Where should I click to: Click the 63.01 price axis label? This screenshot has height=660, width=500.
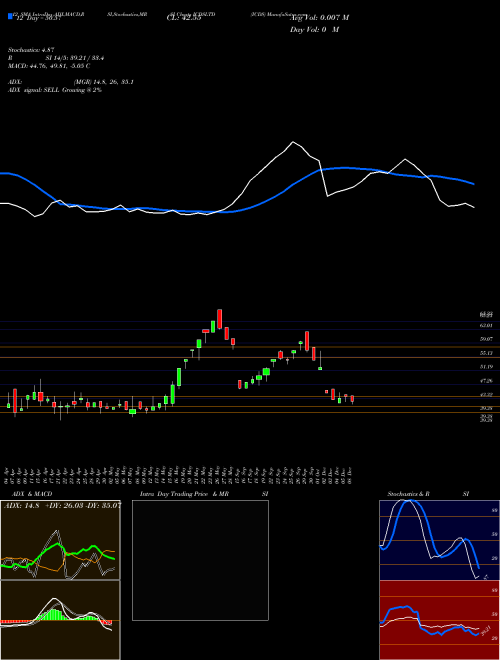[487, 325]
